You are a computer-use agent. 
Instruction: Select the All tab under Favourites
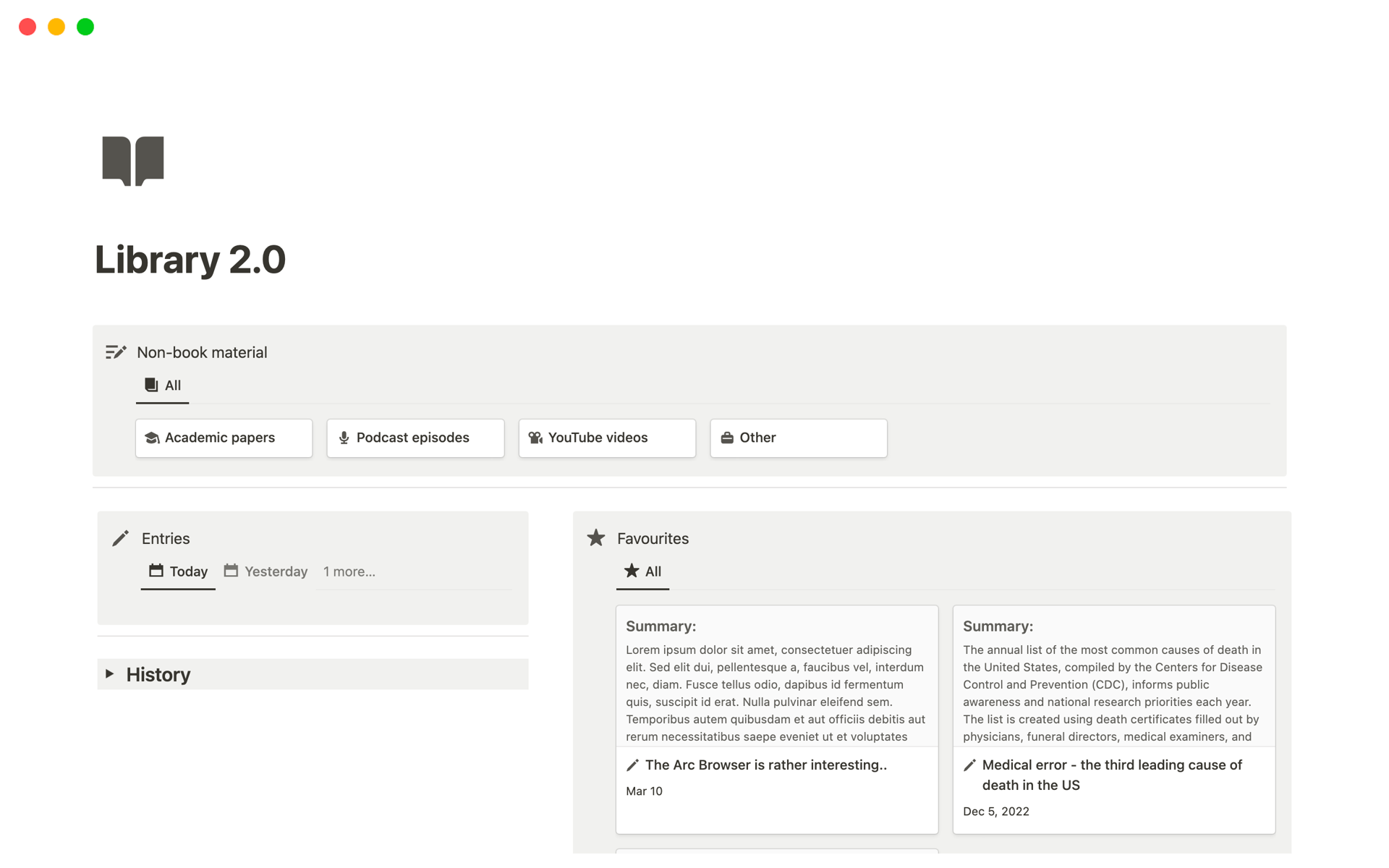tap(642, 571)
